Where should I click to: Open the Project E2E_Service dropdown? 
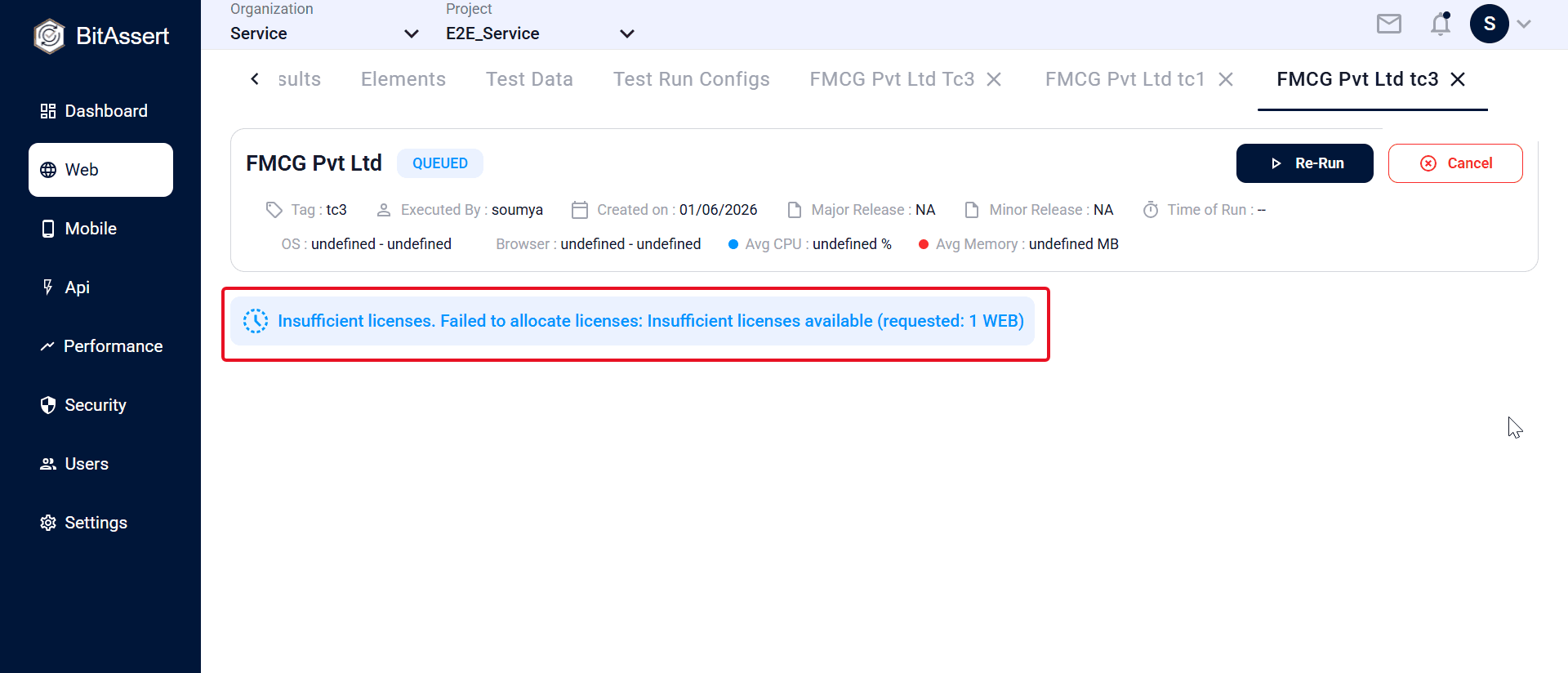click(x=540, y=33)
